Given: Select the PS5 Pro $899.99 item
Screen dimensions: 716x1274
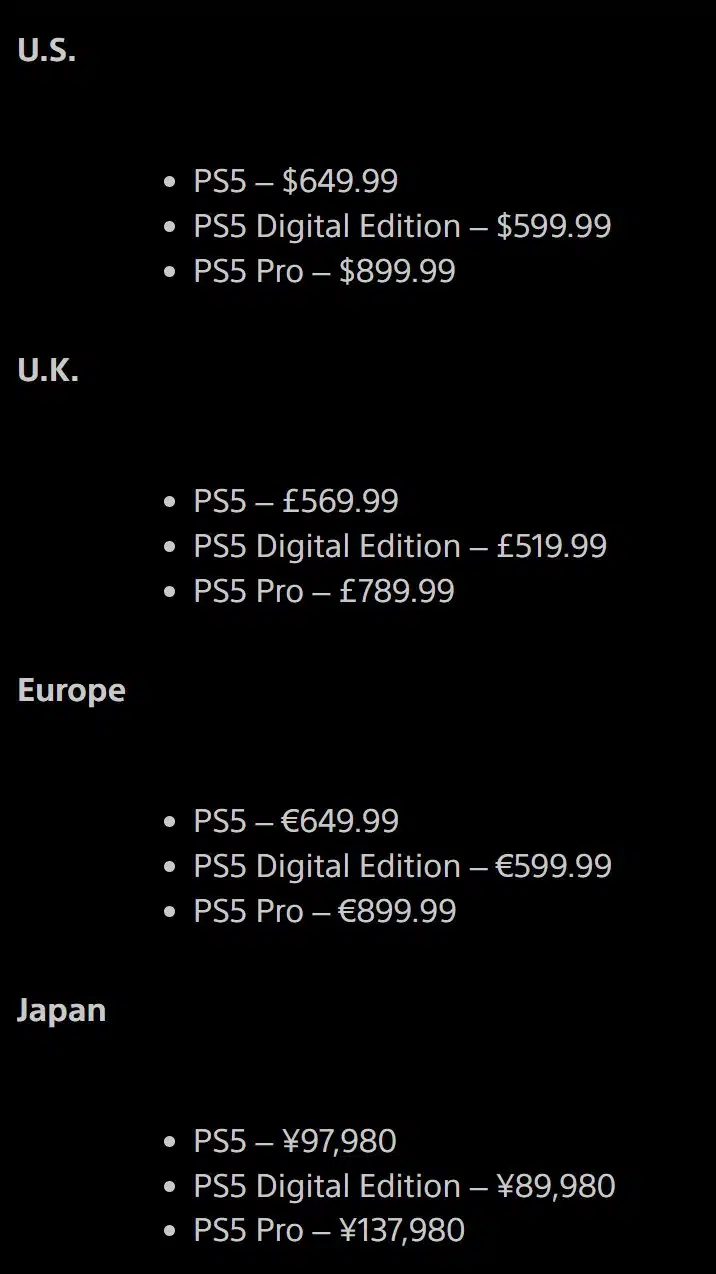Looking at the screenshot, I should pyautogui.click(x=324, y=271).
